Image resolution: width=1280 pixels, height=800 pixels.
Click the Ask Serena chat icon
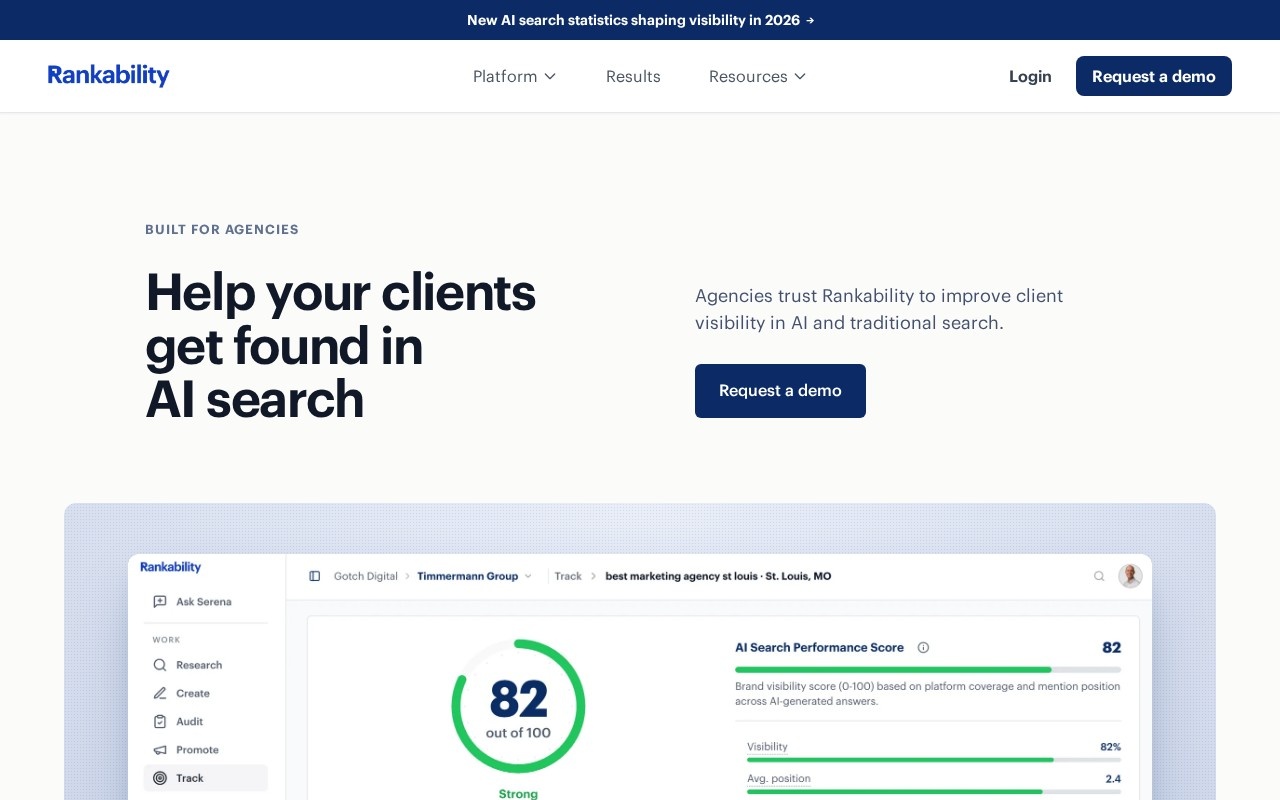click(x=160, y=602)
